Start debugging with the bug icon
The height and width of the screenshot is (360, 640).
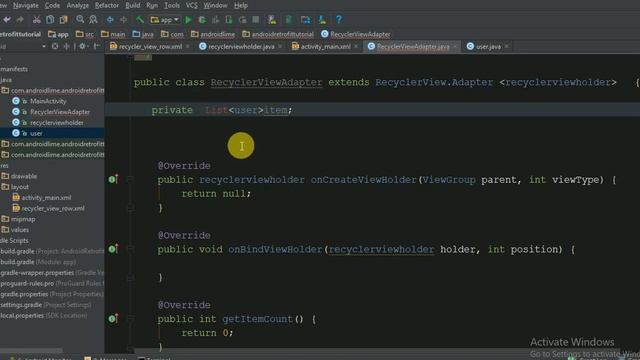point(202,20)
